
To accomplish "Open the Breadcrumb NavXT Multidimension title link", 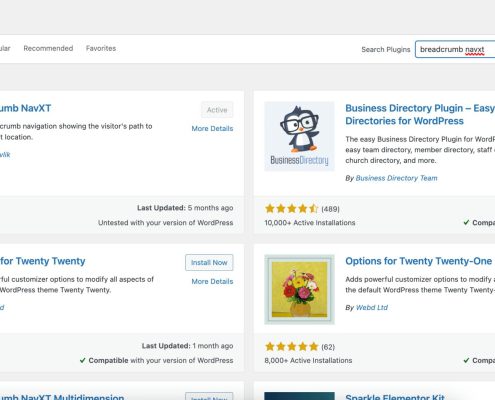I will point(62,396).
